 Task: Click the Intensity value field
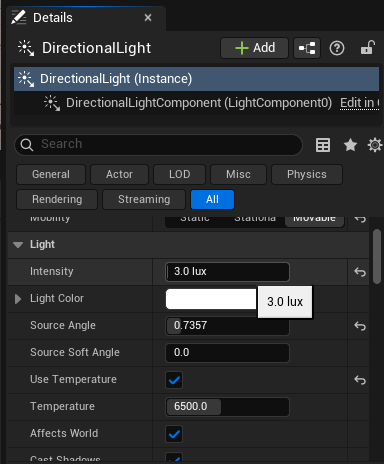click(x=227, y=272)
